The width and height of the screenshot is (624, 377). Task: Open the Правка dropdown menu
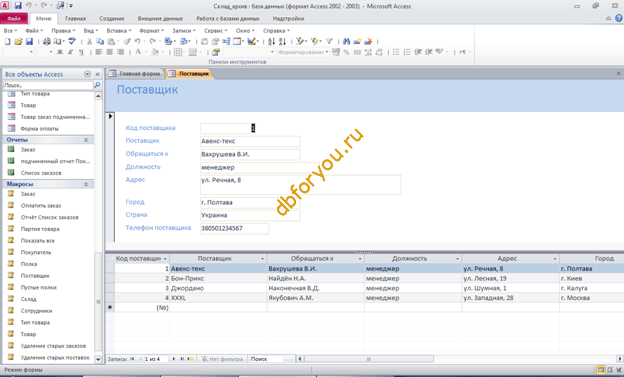63,31
